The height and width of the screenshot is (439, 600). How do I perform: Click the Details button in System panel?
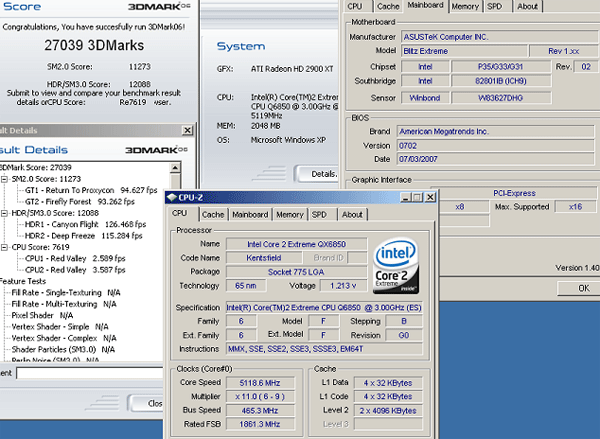tap(317, 174)
